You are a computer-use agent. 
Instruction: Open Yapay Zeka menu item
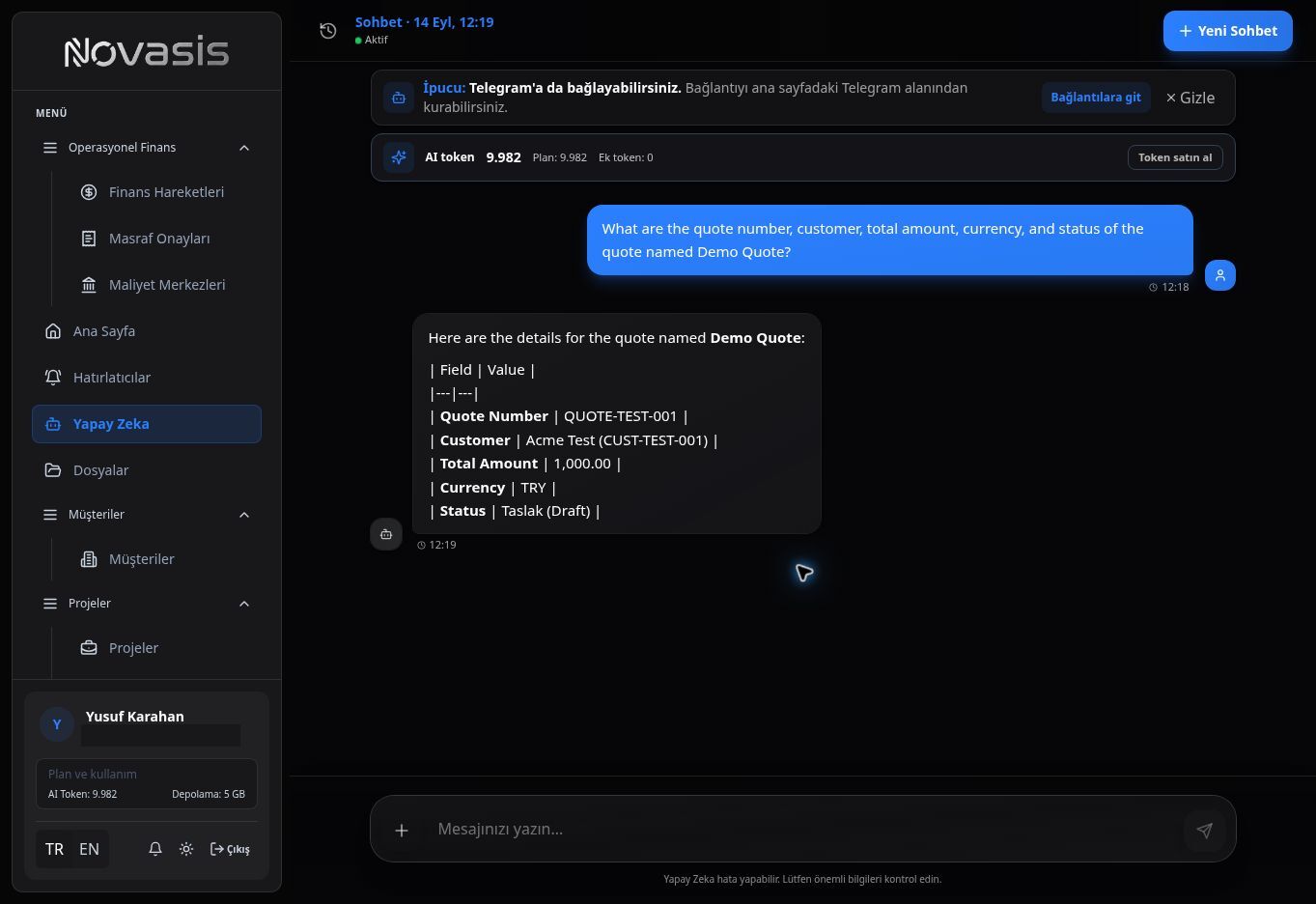click(147, 424)
